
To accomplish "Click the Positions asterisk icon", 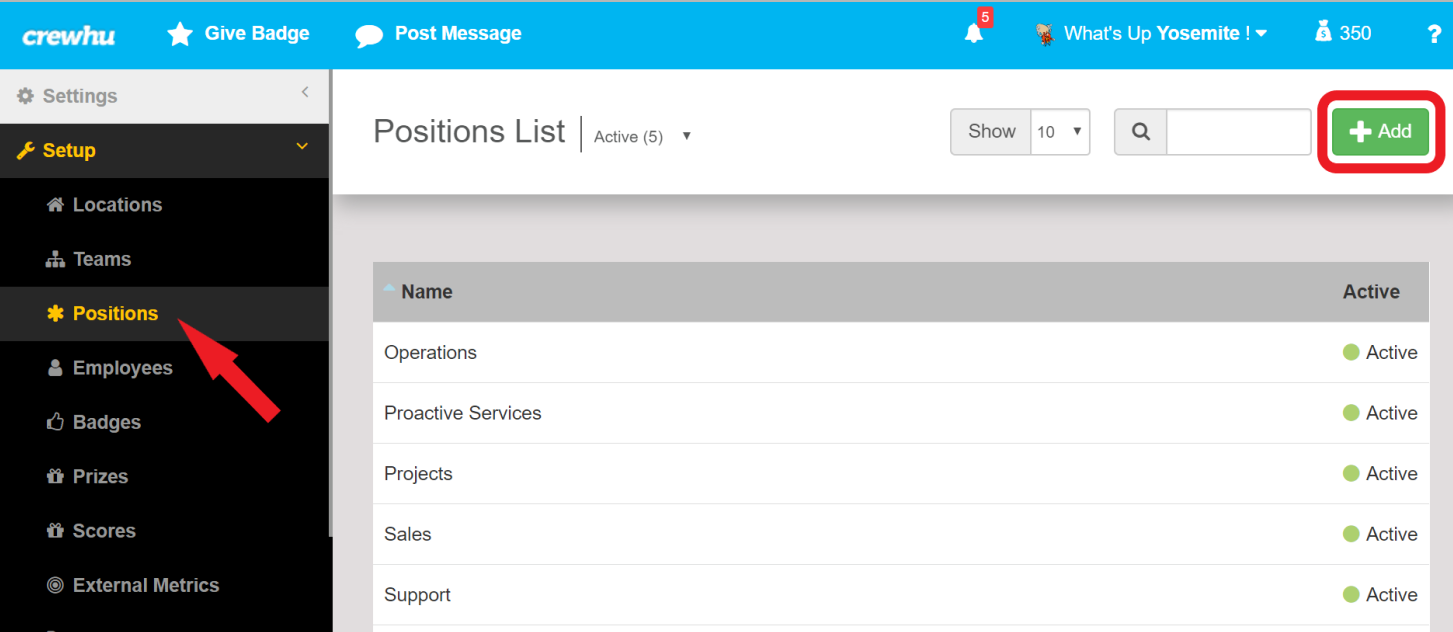I will [x=56, y=313].
